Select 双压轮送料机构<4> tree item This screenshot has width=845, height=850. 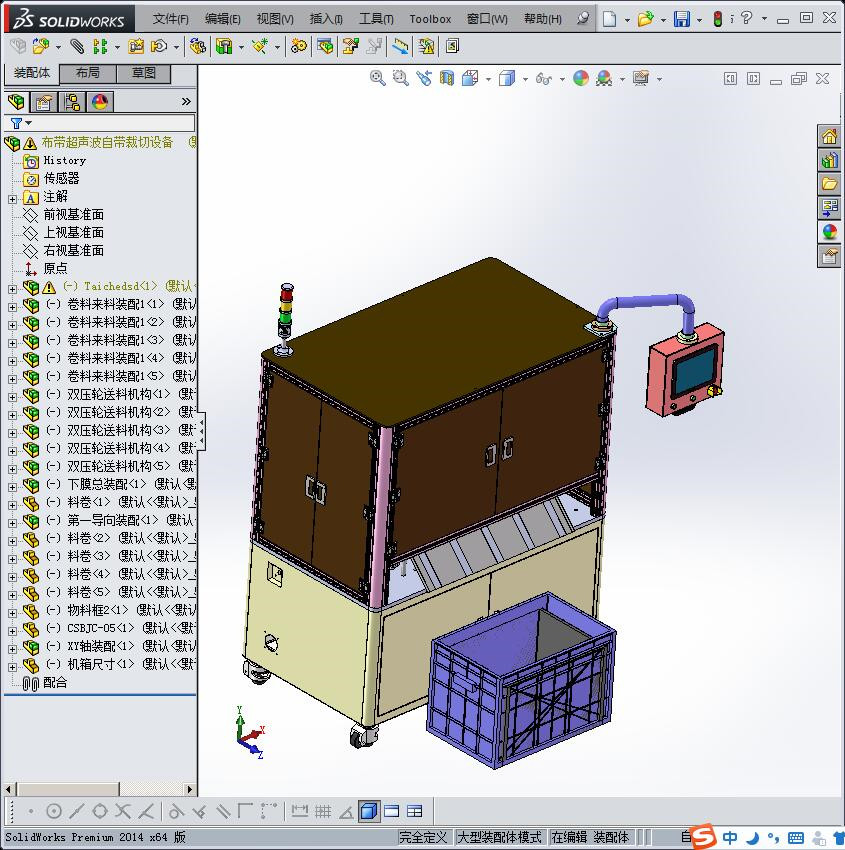(x=118, y=448)
